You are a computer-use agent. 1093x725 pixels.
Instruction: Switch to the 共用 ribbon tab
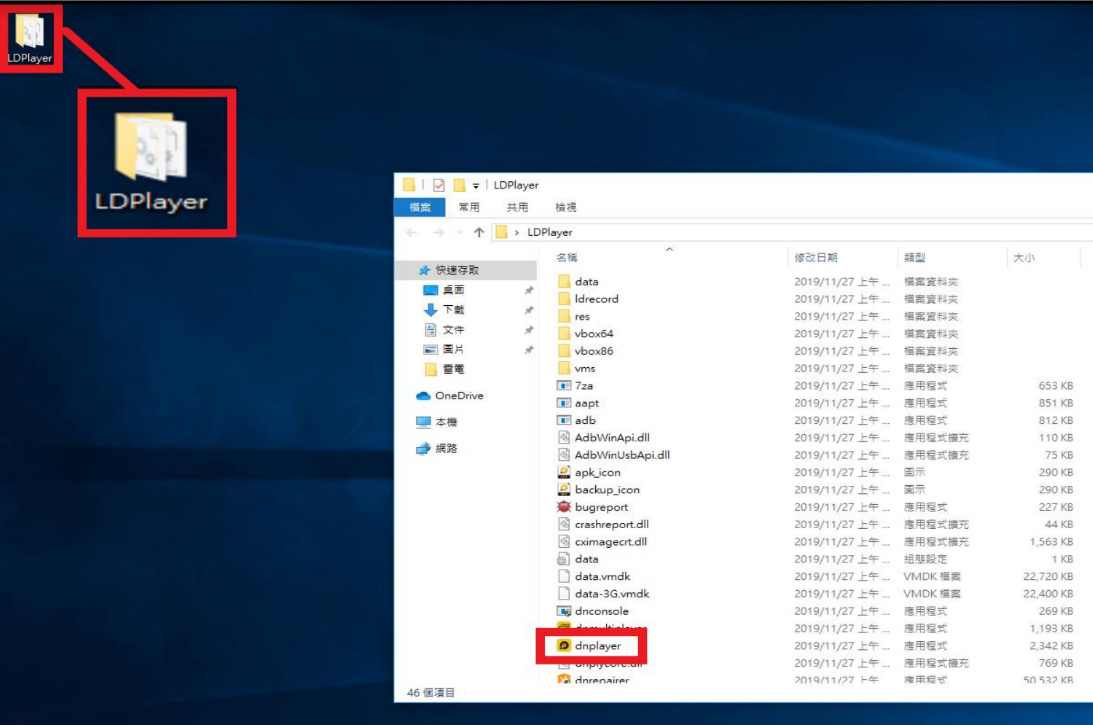[x=517, y=207]
